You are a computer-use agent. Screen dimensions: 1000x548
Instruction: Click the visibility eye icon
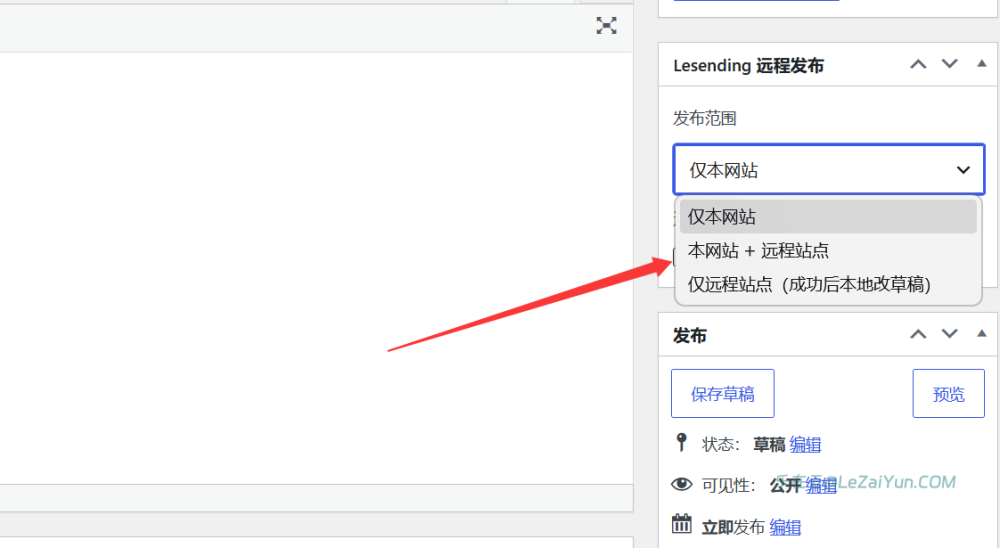point(681,484)
